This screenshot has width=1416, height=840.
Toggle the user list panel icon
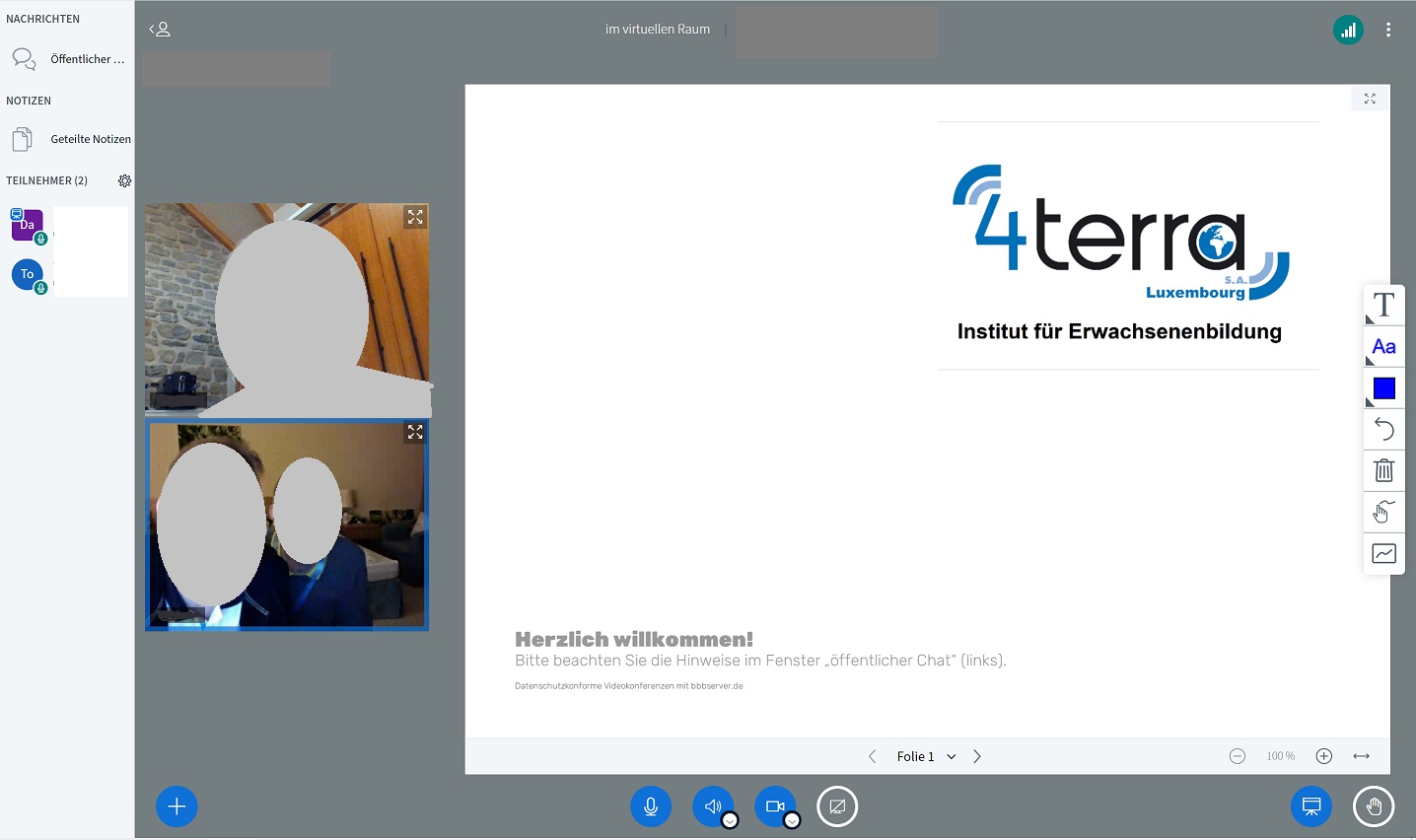coord(160,30)
